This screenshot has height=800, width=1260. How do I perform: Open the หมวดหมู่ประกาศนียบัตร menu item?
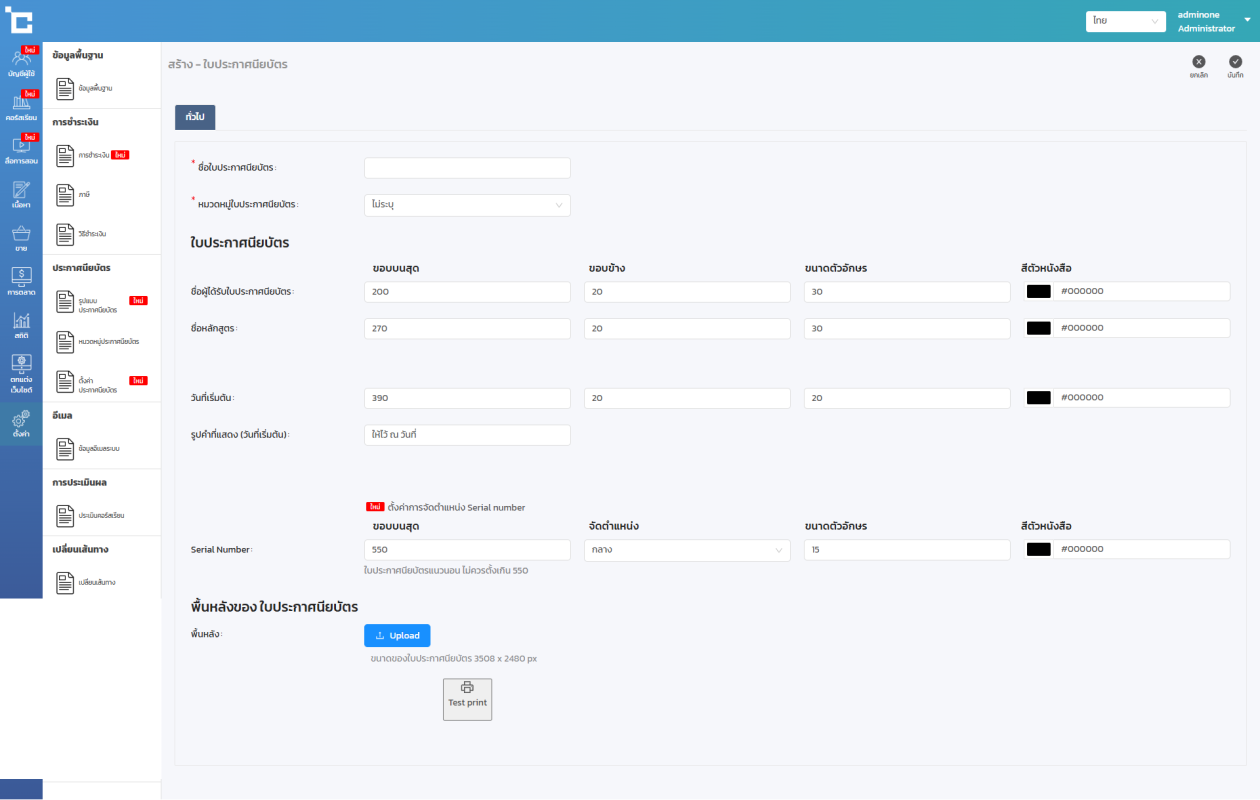100,342
